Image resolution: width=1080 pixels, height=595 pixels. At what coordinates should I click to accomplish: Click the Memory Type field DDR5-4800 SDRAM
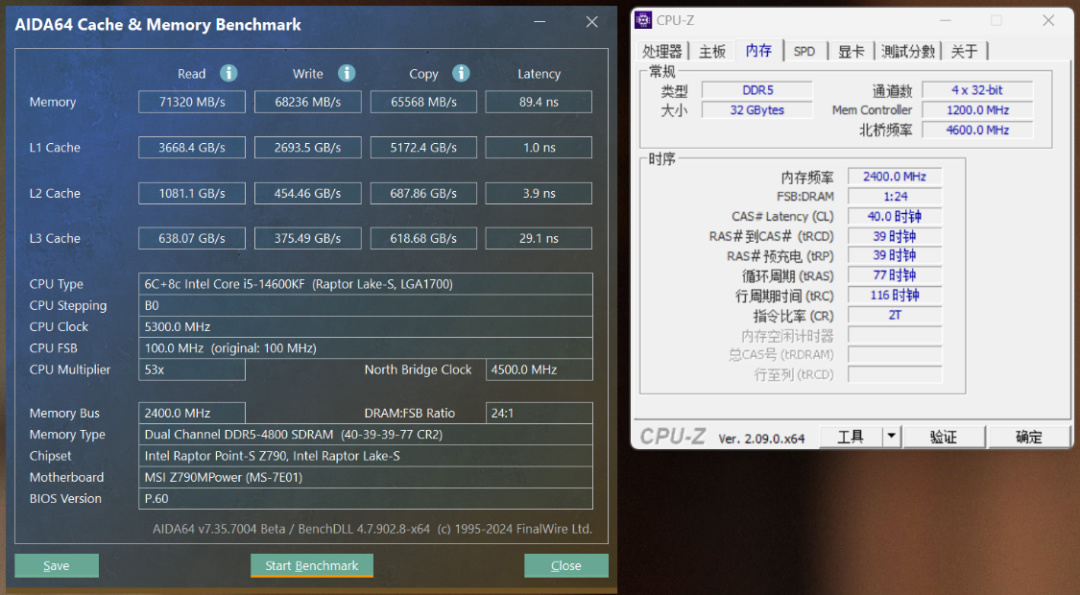pos(365,435)
